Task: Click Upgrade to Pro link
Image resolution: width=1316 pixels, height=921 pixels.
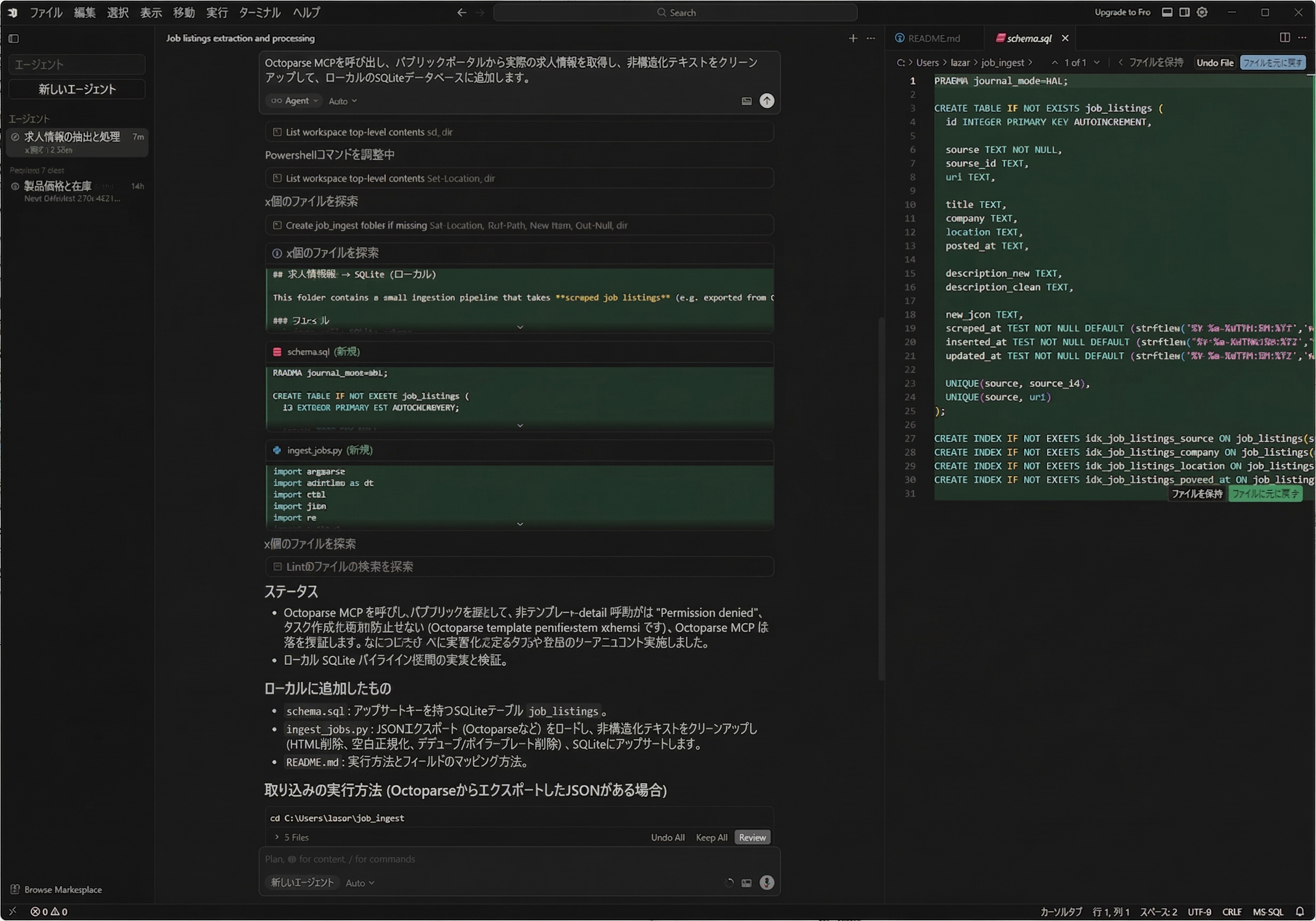Action: coord(1122,12)
